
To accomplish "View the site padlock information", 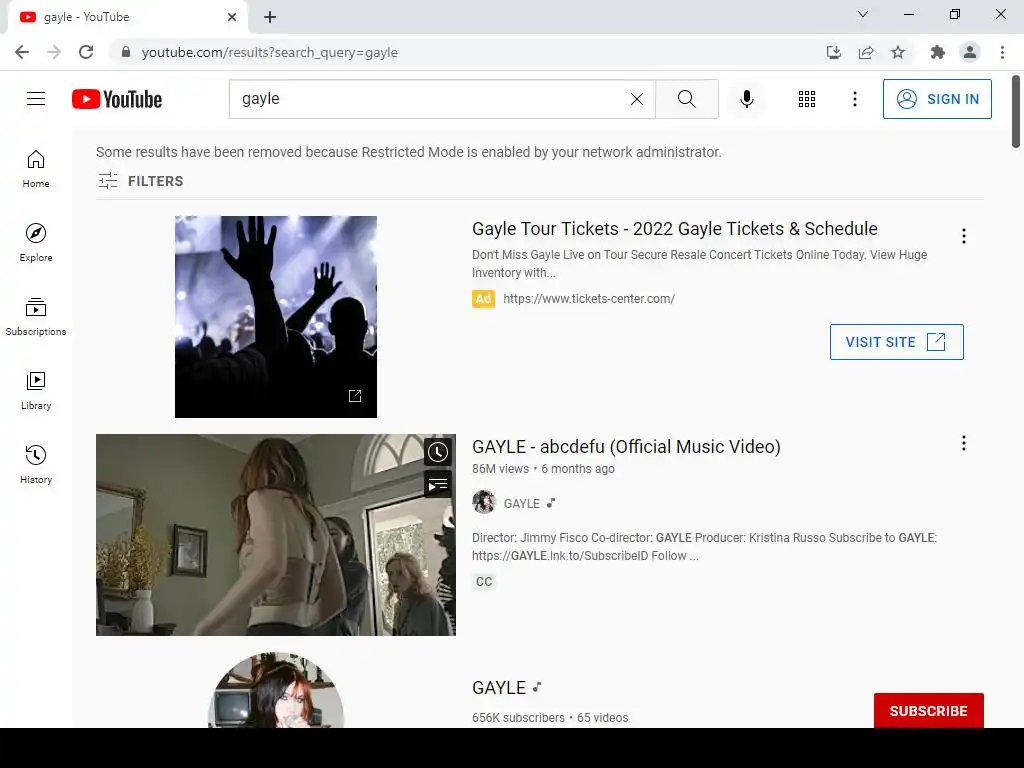I will point(126,52).
